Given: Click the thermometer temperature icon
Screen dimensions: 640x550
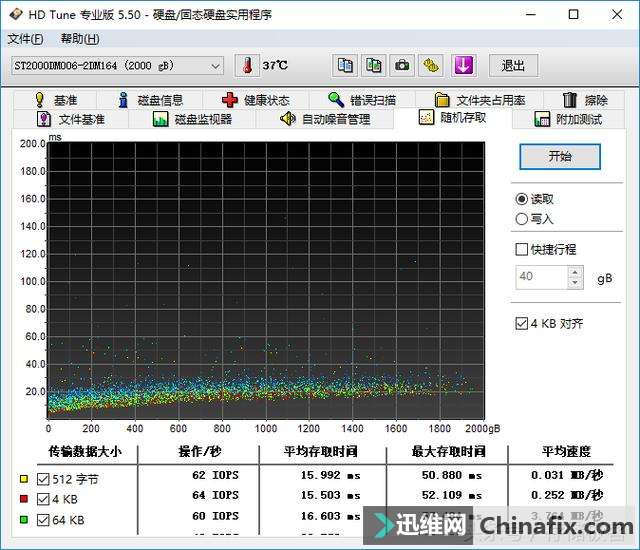Looking at the screenshot, I should 247,65.
